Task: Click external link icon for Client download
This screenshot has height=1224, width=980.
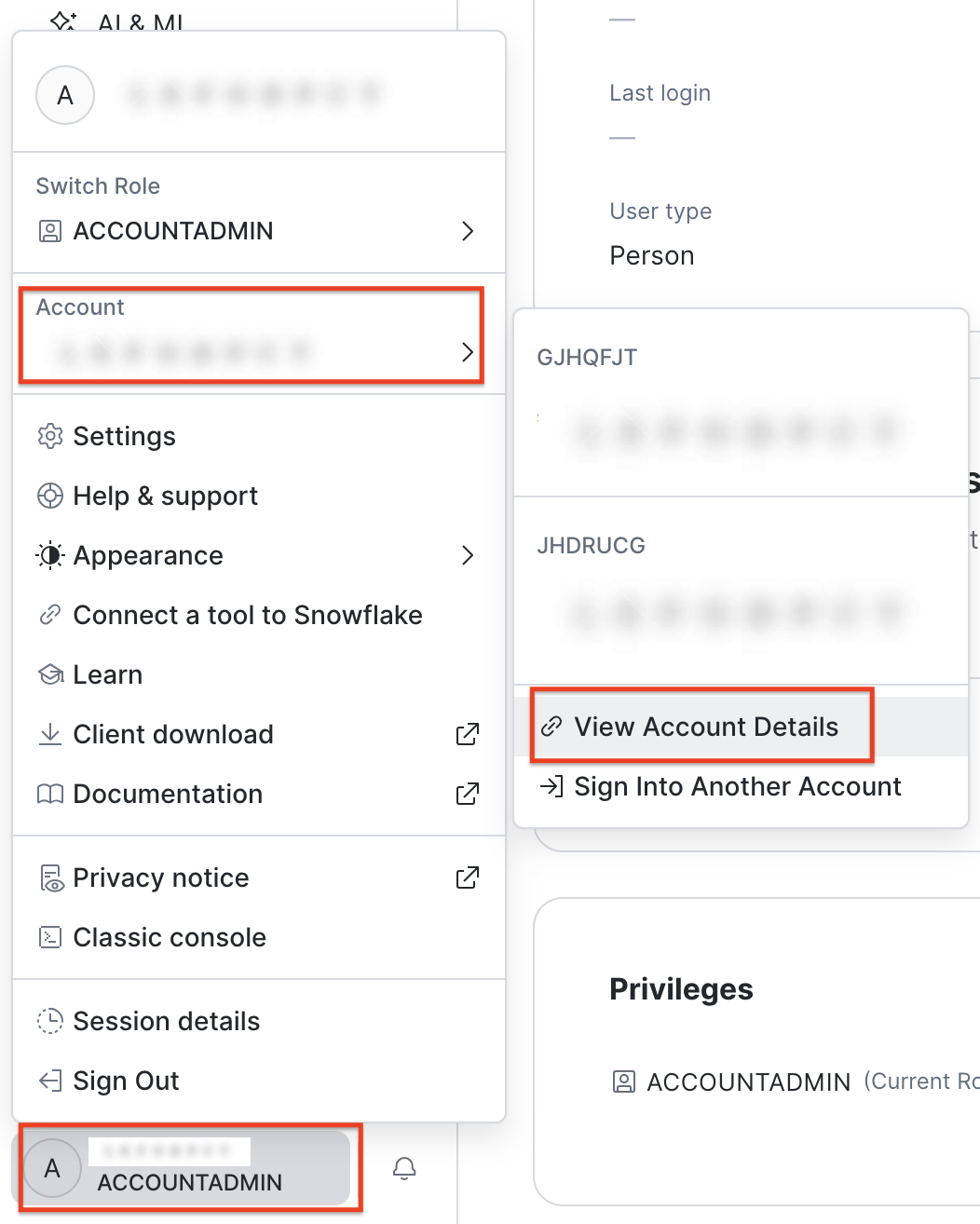Action: pos(468,734)
